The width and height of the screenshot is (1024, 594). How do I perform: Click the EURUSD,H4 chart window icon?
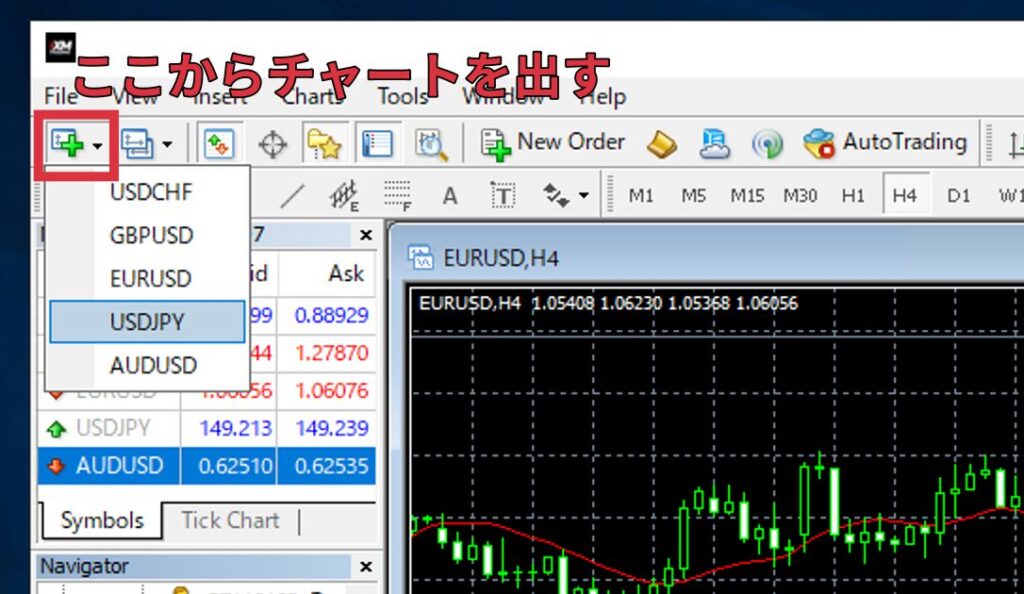point(421,258)
